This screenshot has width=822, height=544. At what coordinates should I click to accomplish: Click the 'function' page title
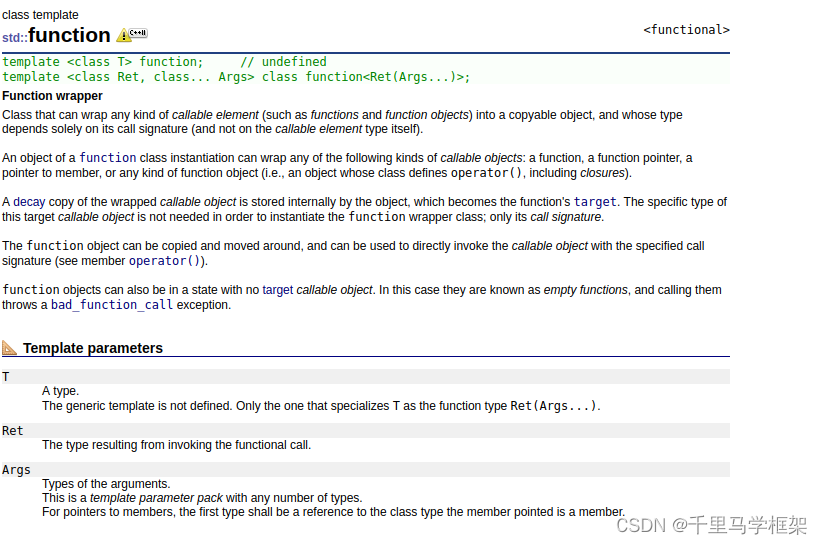click(x=69, y=35)
